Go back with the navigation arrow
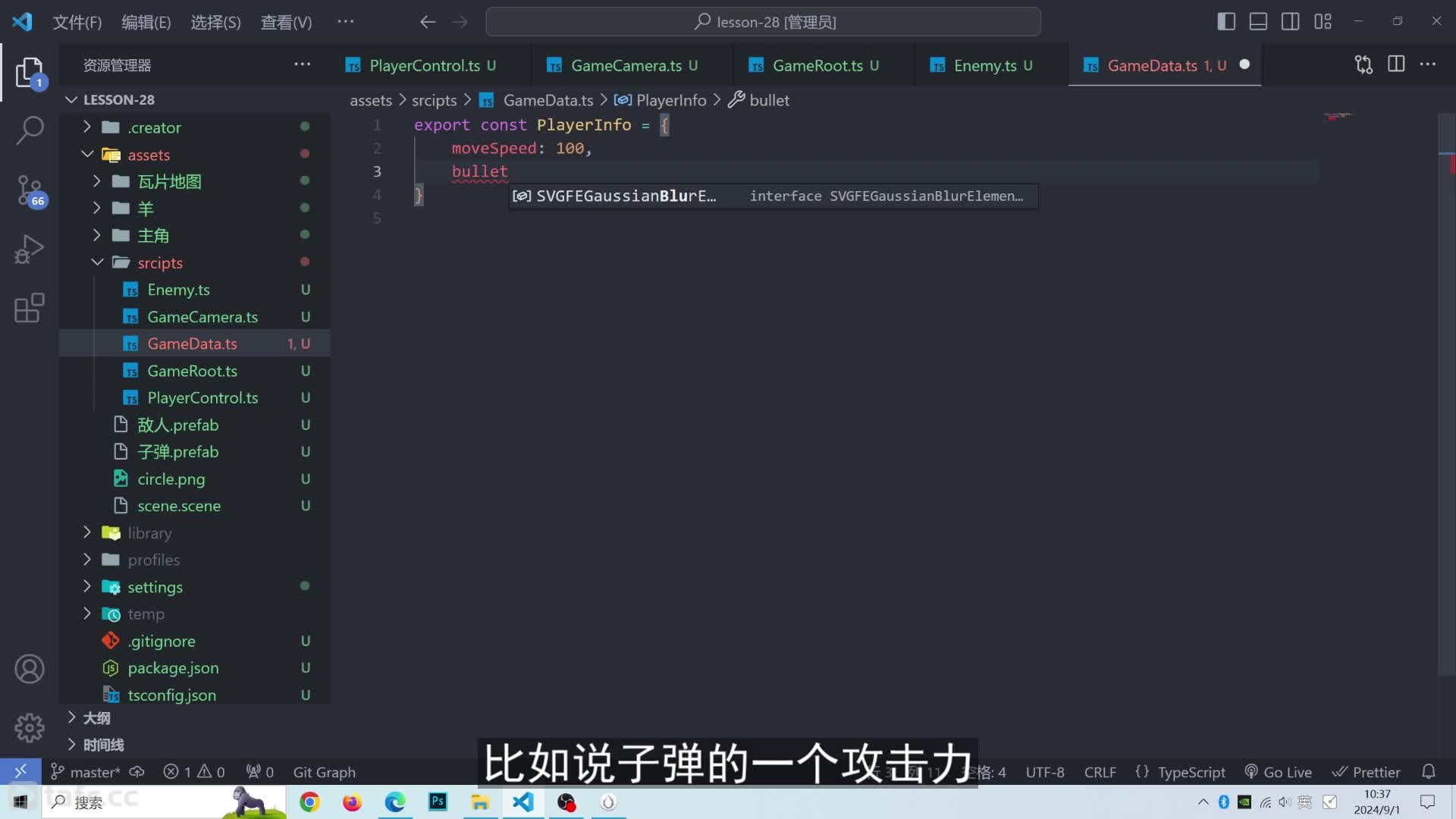This screenshot has width=1456, height=819. 428,22
